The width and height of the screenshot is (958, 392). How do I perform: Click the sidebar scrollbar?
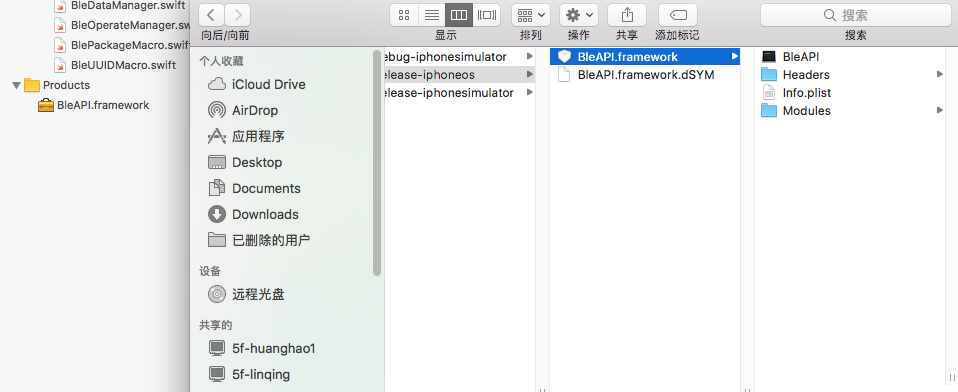(x=377, y=162)
